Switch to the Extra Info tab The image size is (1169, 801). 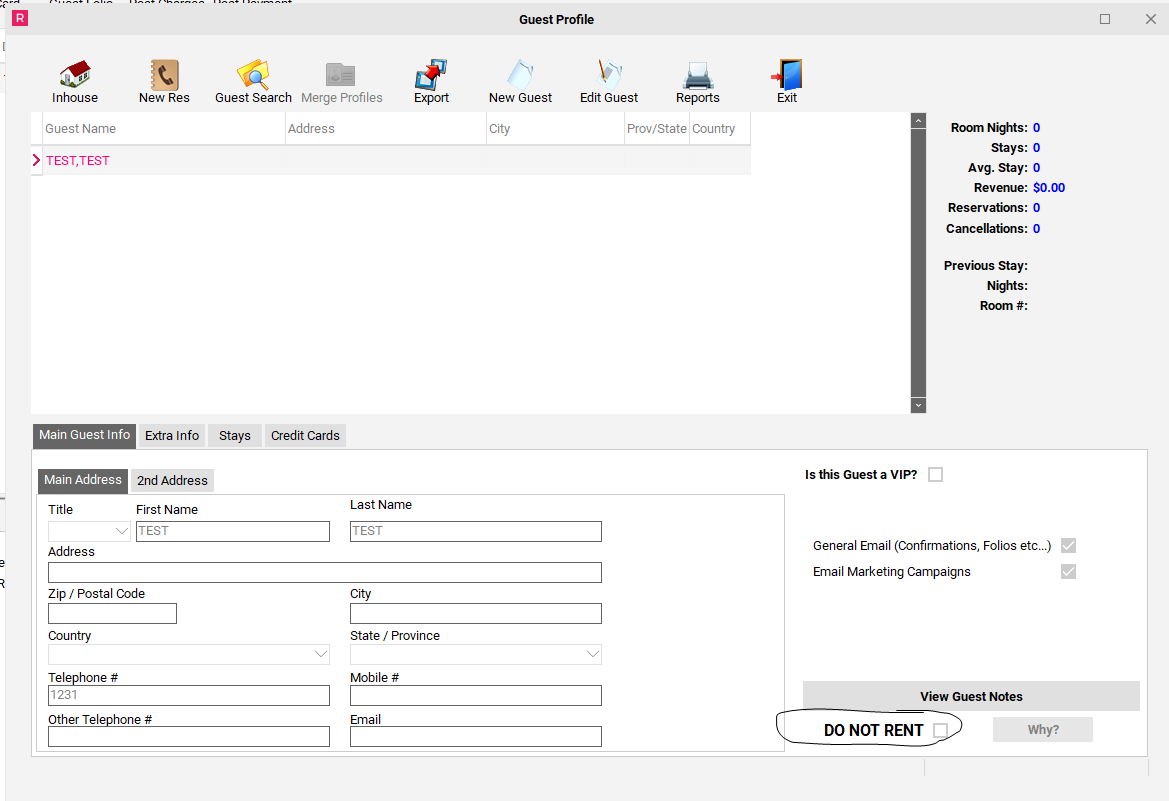(172, 436)
